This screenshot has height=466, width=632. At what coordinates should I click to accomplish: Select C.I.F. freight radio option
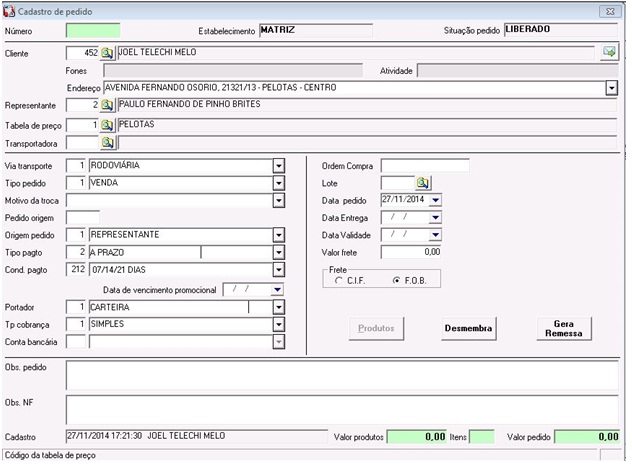(339, 281)
